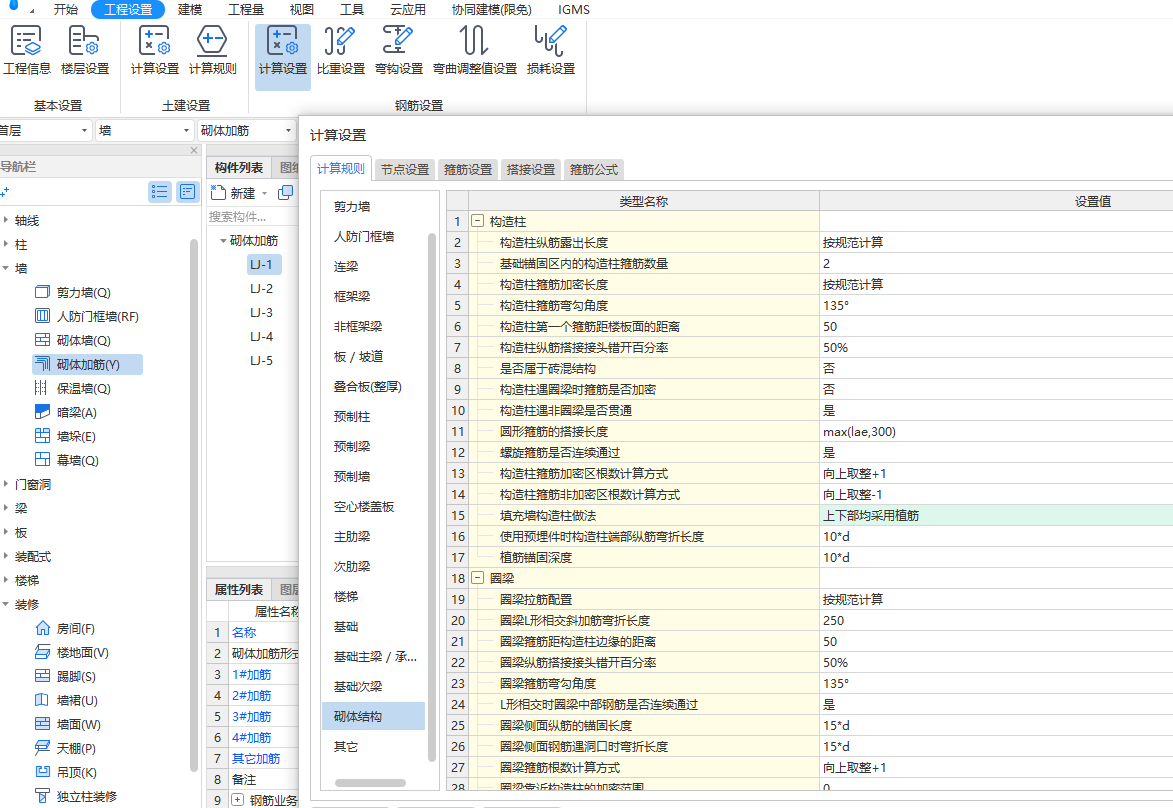The height and width of the screenshot is (808, 1173).
Task: Select the 墙面(W) icon under 装修
Action: pyautogui.click(x=43, y=723)
